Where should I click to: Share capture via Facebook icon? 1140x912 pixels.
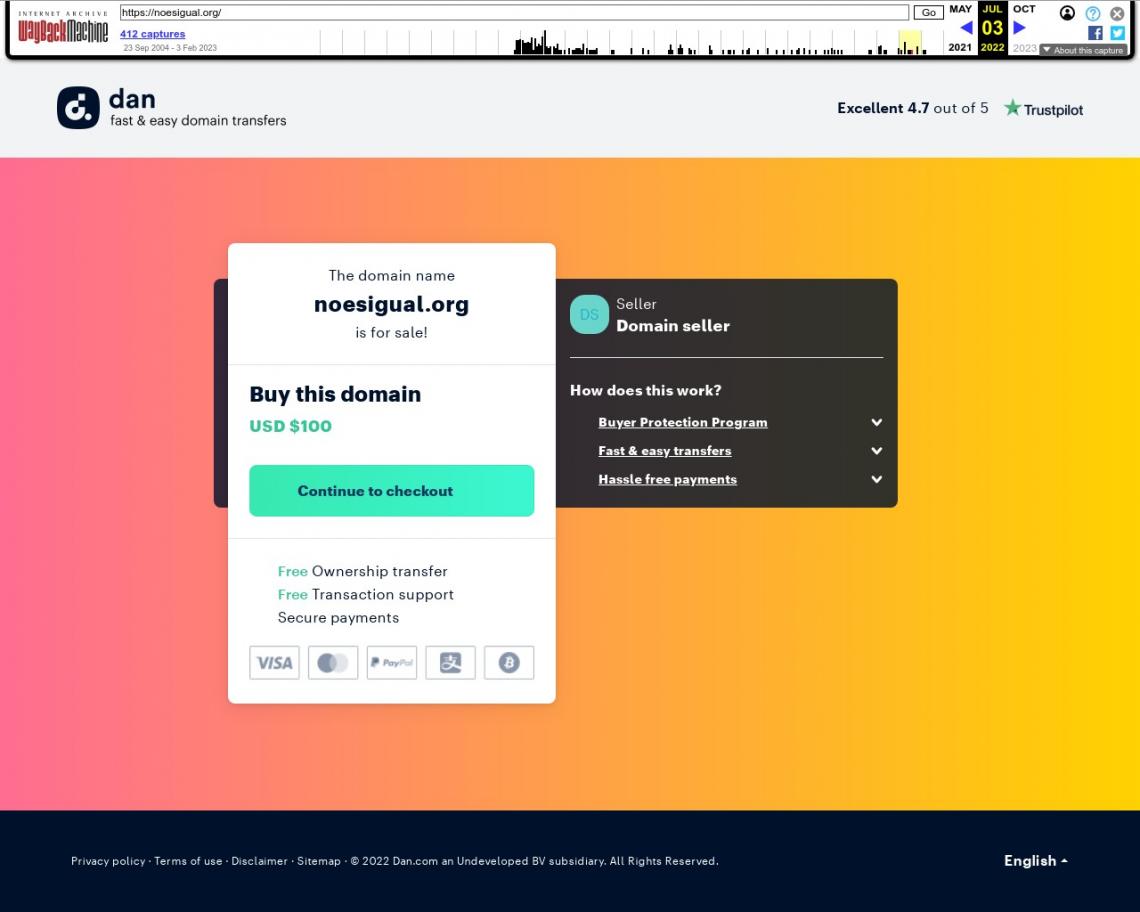click(x=1095, y=32)
